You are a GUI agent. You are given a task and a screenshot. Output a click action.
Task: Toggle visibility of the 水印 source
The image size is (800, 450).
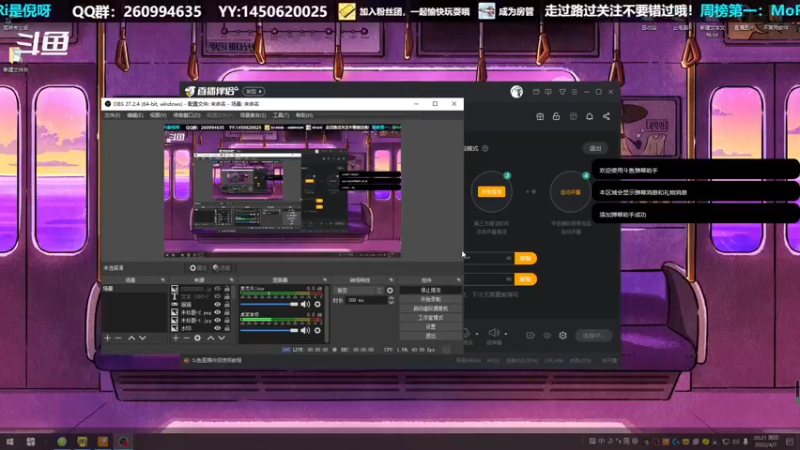[218, 328]
